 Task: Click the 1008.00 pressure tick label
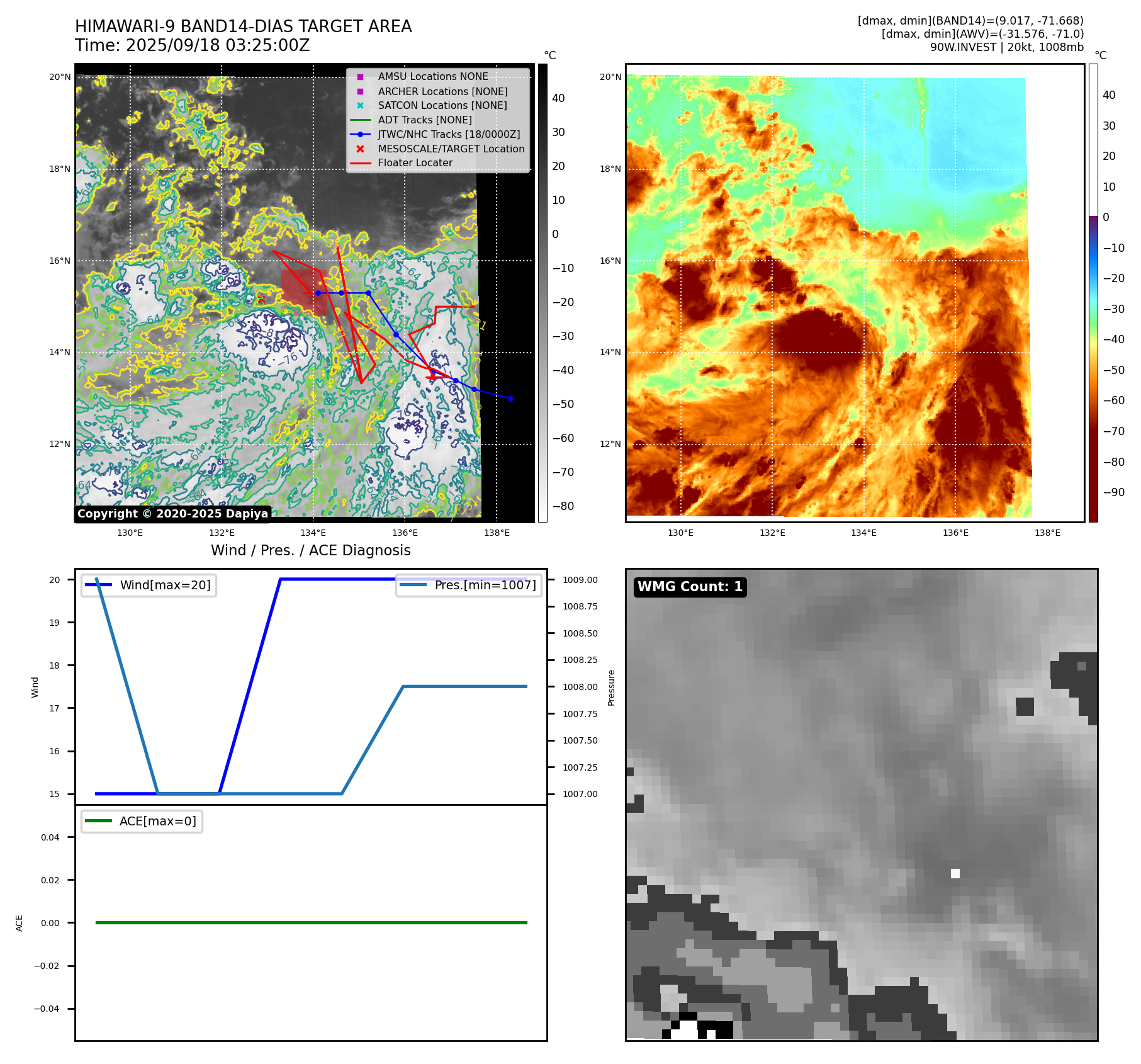(x=580, y=687)
